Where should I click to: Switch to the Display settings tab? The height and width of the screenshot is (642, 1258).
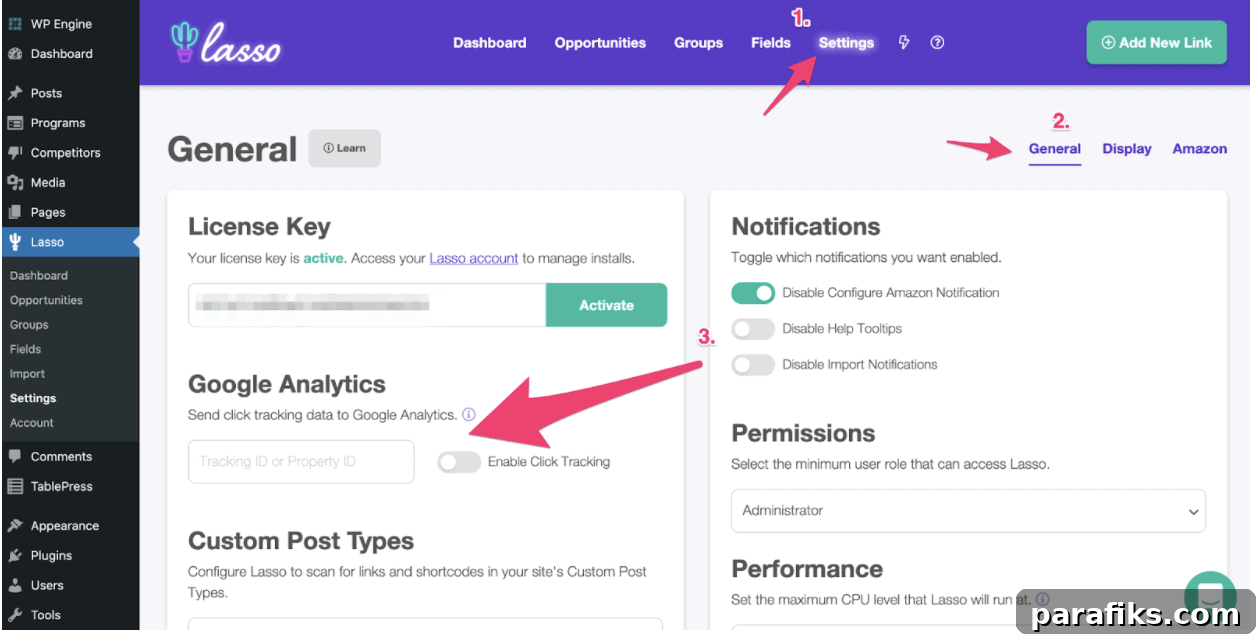point(1127,149)
